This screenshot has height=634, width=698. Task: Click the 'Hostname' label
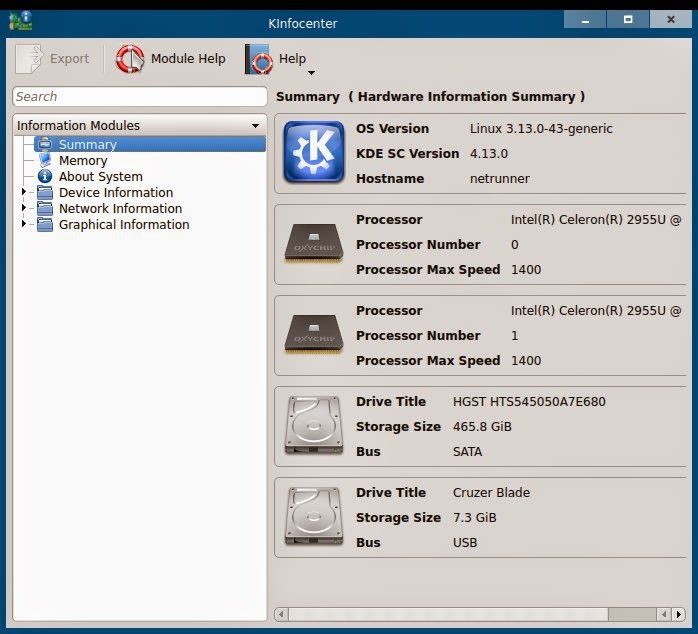[x=390, y=179]
